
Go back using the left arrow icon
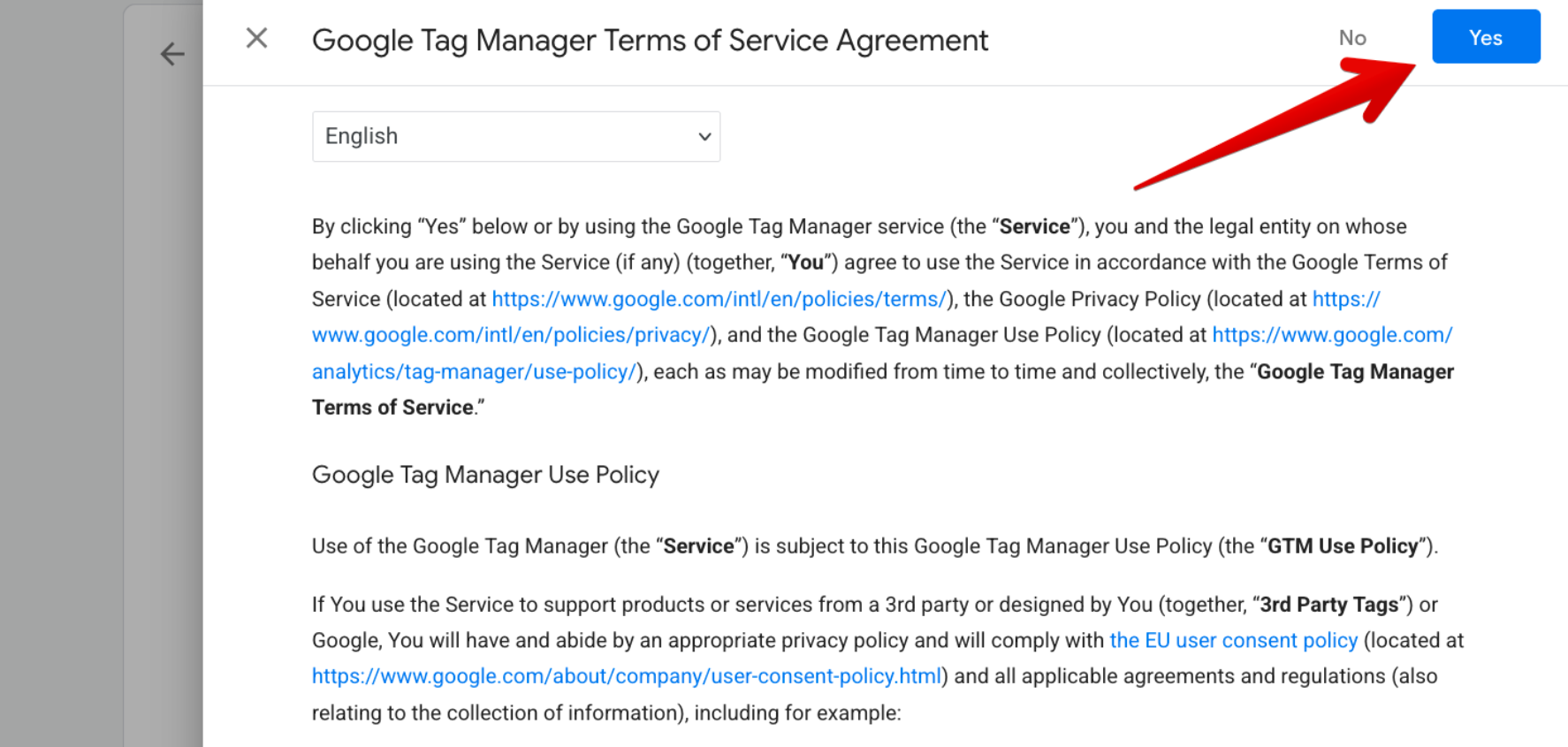(172, 54)
